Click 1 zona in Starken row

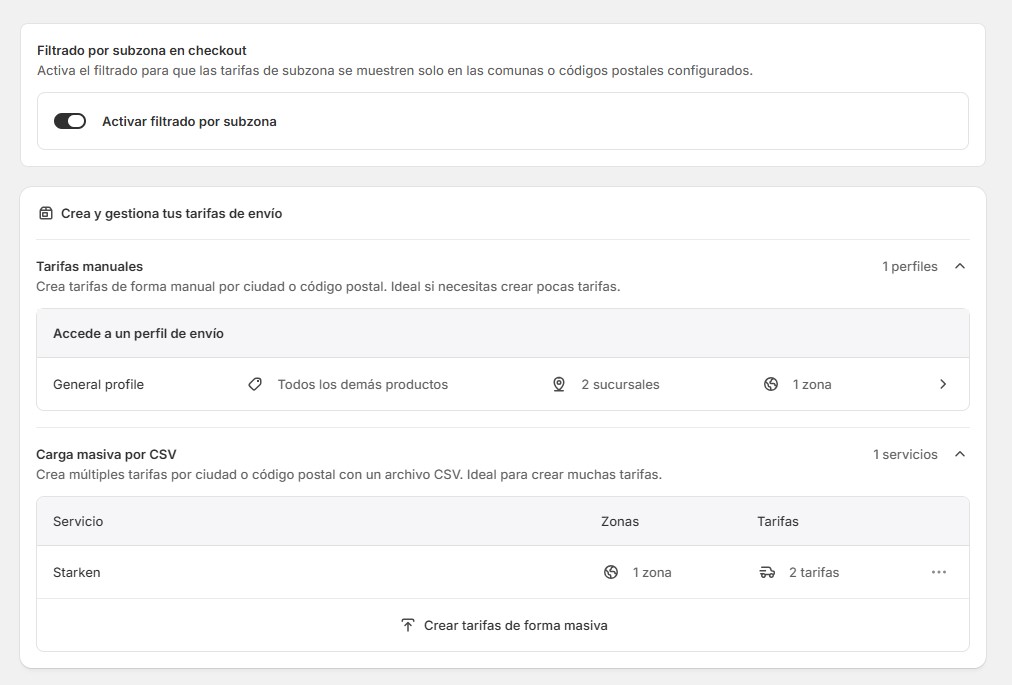[652, 572]
